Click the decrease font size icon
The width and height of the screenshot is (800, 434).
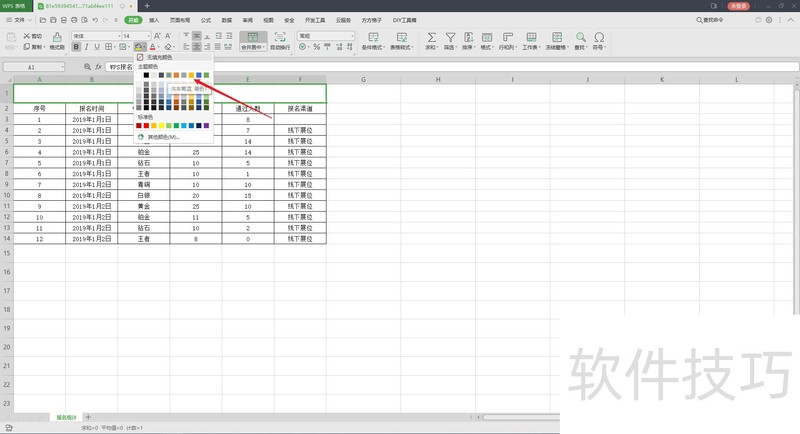point(168,36)
